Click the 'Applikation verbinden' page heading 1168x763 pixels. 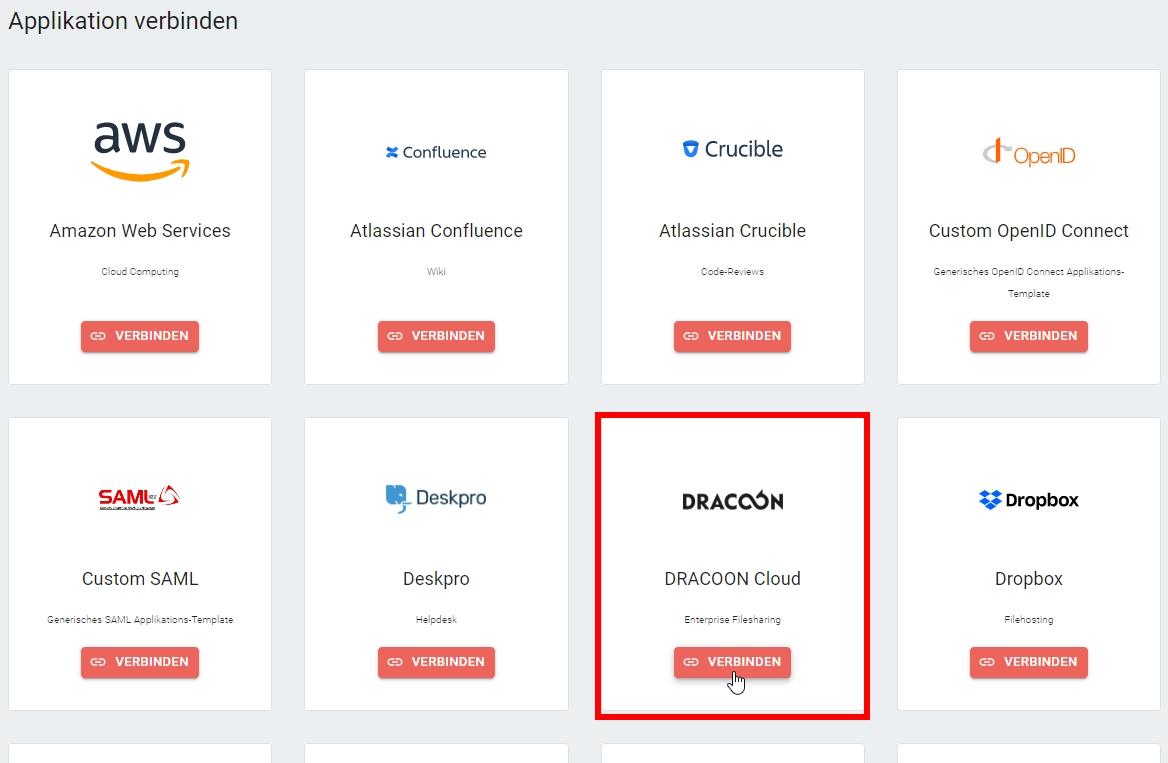(123, 21)
